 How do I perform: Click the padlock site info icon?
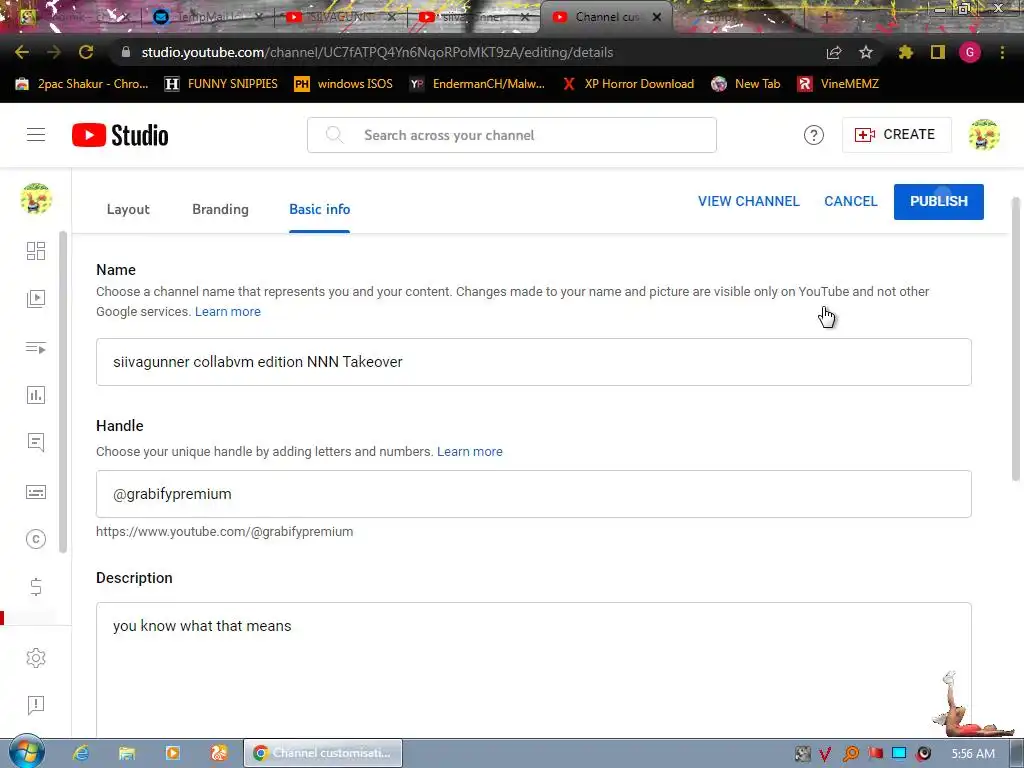(126, 52)
